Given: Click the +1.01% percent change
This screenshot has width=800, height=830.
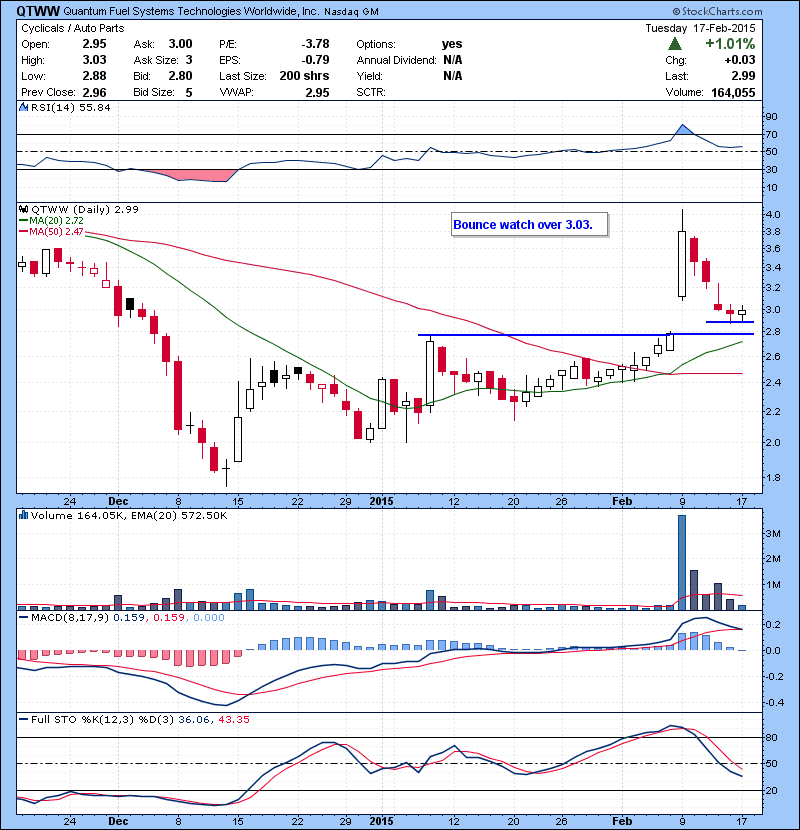Looking at the screenshot, I should tap(730, 43).
